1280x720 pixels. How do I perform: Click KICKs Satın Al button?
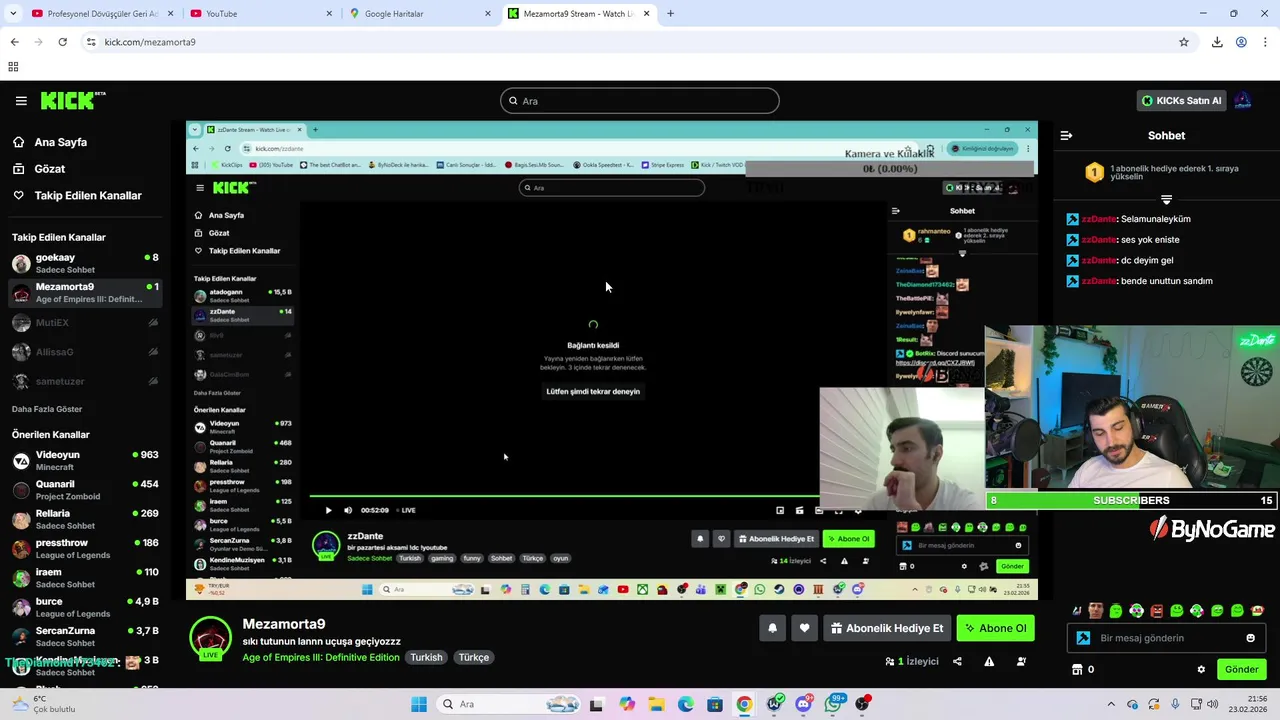(x=1182, y=101)
